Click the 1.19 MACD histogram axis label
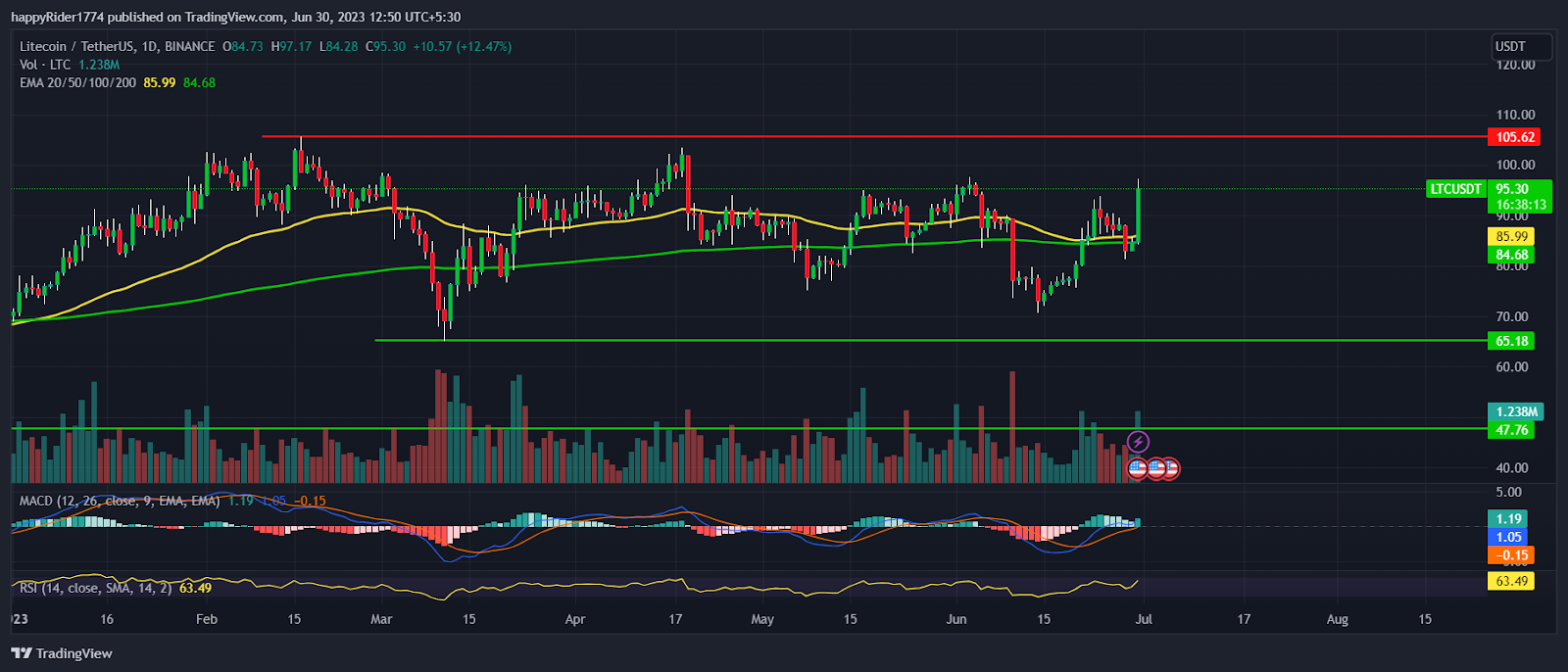 [1509, 519]
